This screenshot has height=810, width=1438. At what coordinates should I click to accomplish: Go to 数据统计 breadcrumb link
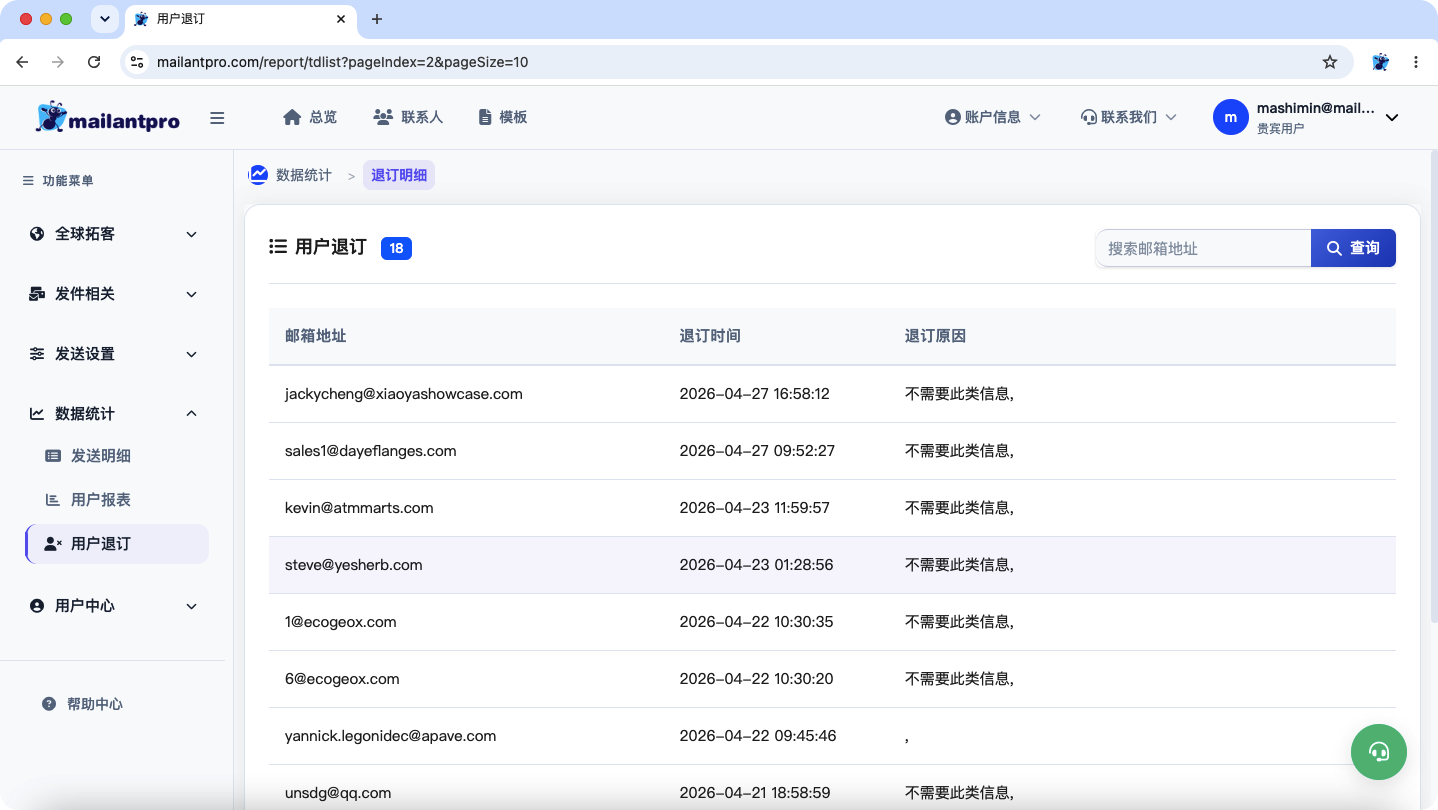(x=304, y=175)
